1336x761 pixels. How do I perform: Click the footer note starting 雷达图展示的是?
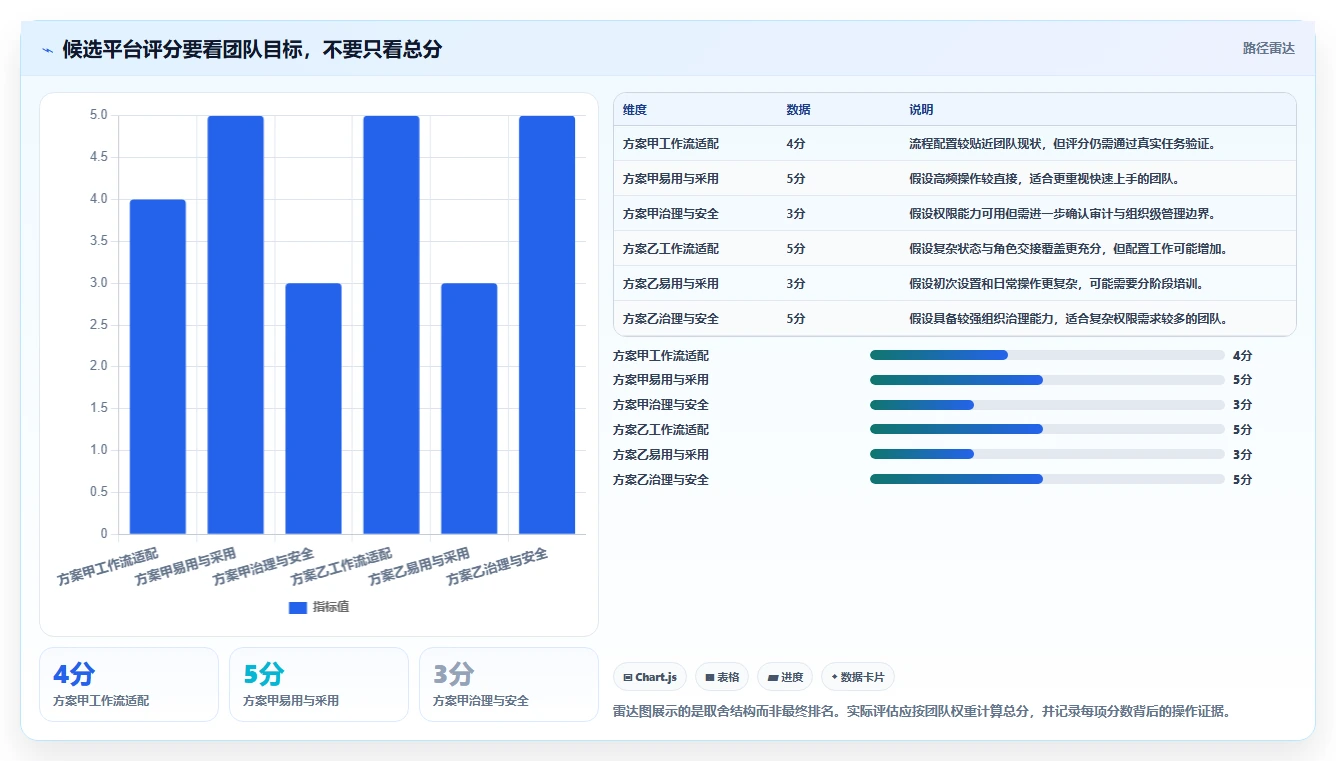921,712
